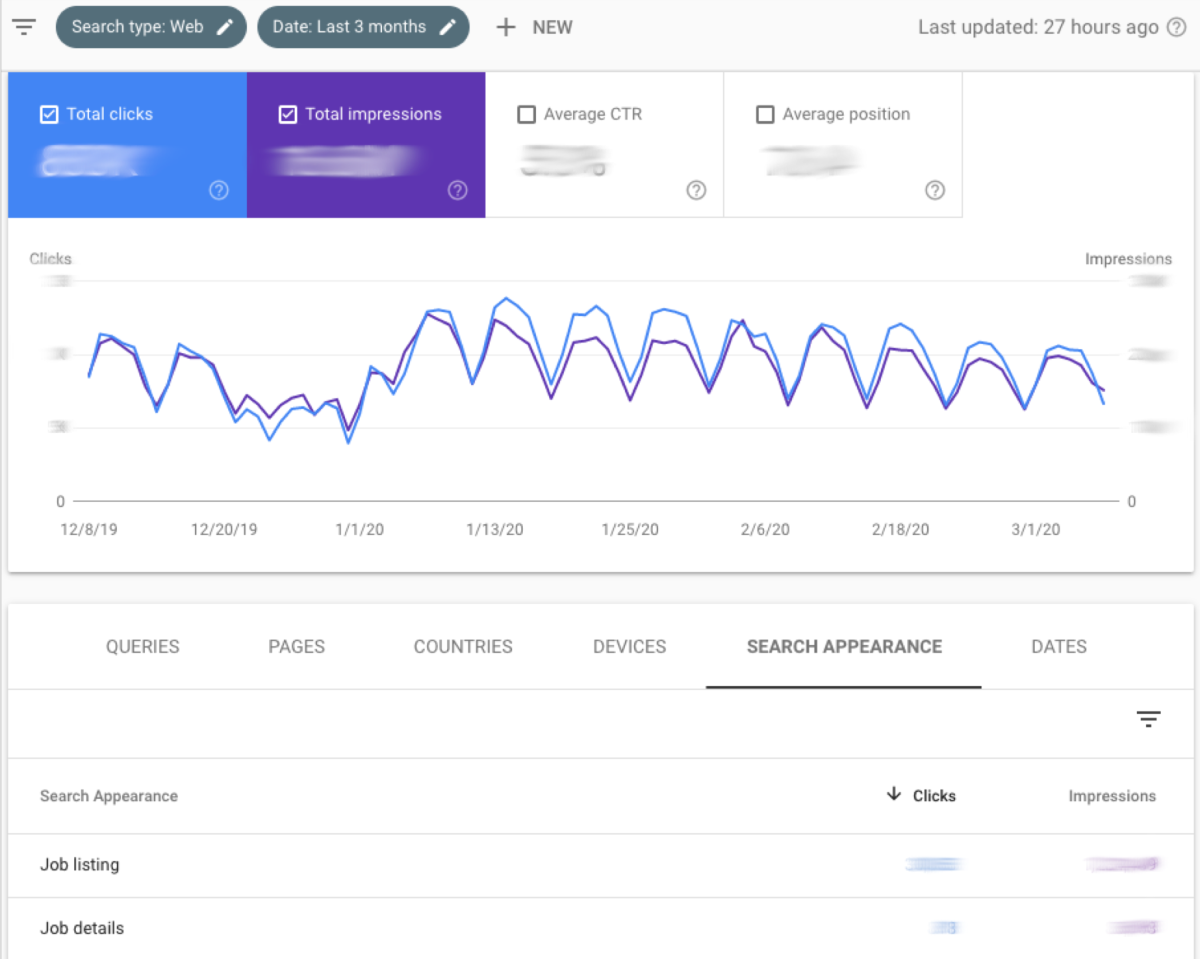Enable the Average position checkbox
Screen dimensions: 1200x959
tap(765, 115)
